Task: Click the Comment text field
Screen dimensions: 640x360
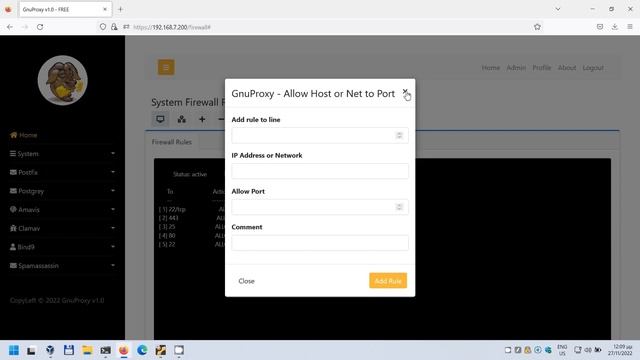Action: click(320, 243)
